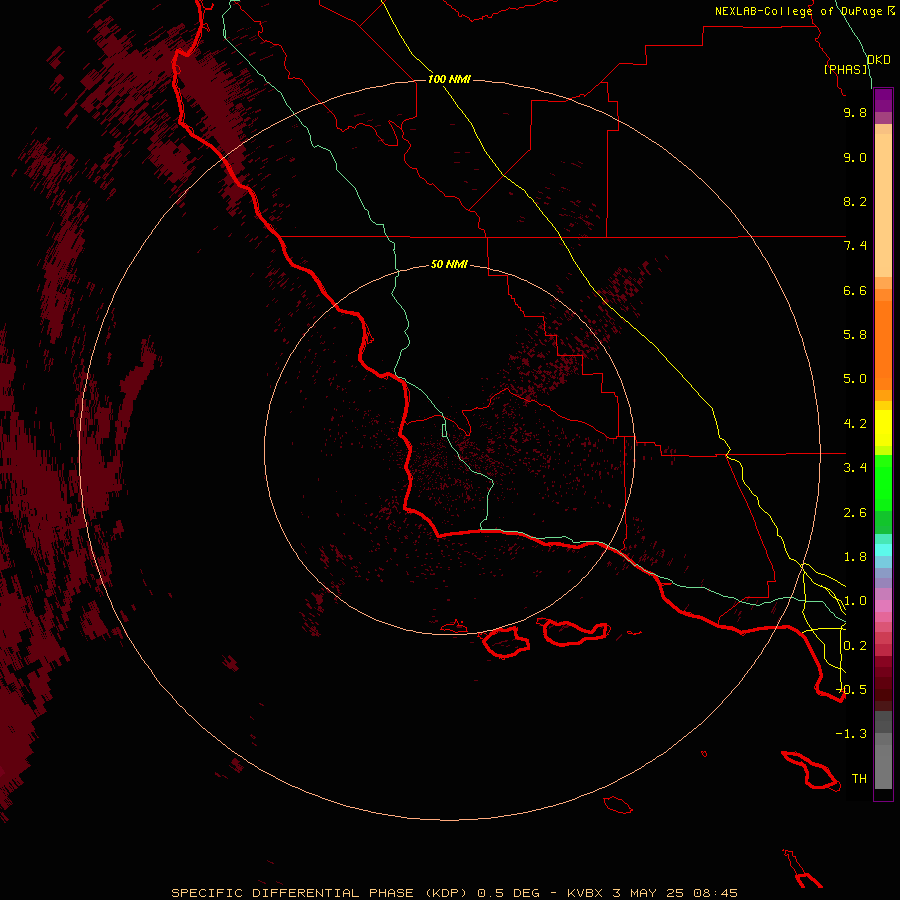900x900 pixels.
Task: Click the 100 NMI range ring label
Action: click(449, 79)
